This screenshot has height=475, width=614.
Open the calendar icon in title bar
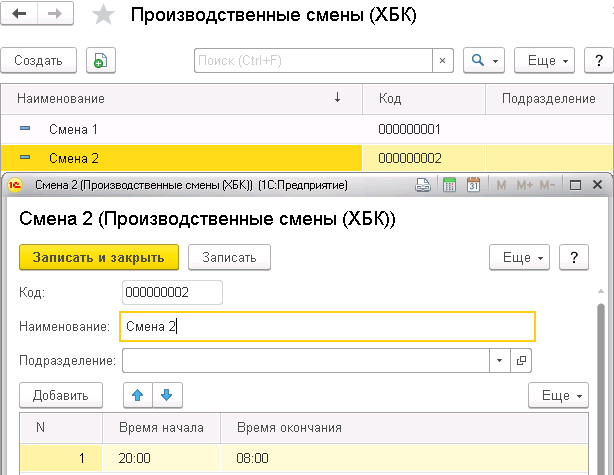click(473, 186)
